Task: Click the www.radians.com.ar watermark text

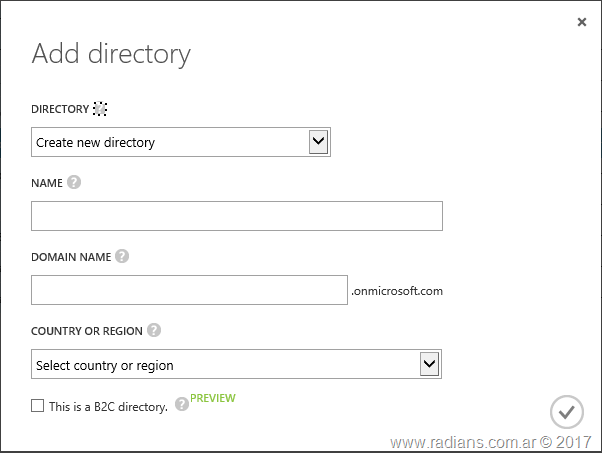Action: [x=491, y=442]
